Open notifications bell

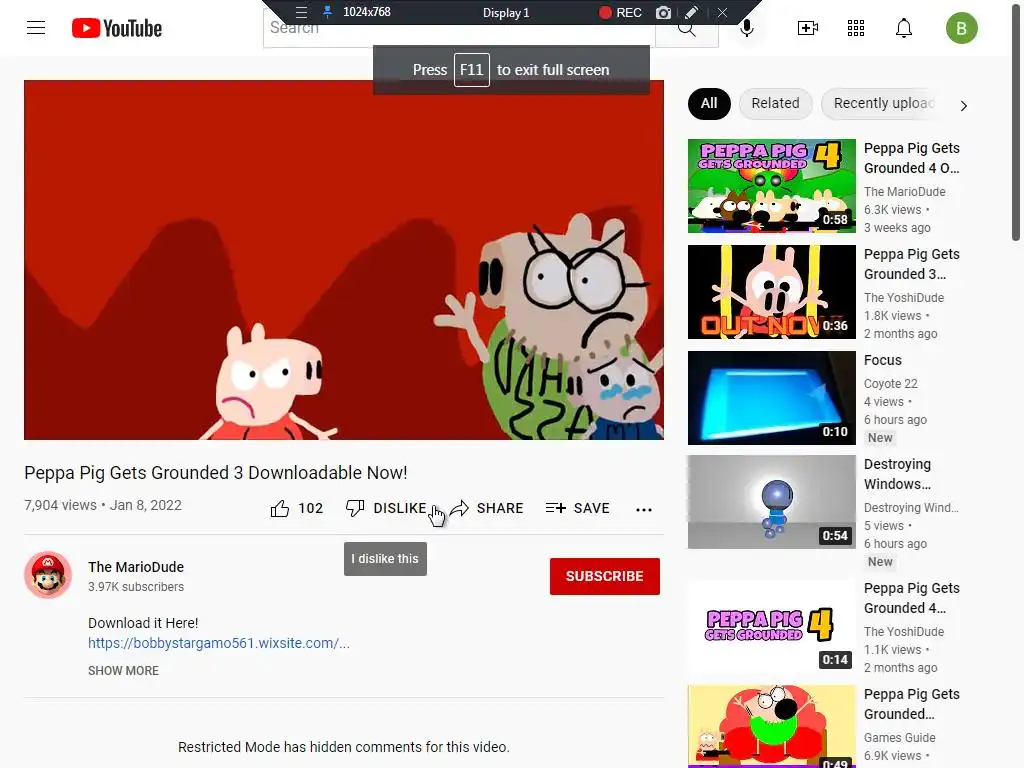(904, 28)
